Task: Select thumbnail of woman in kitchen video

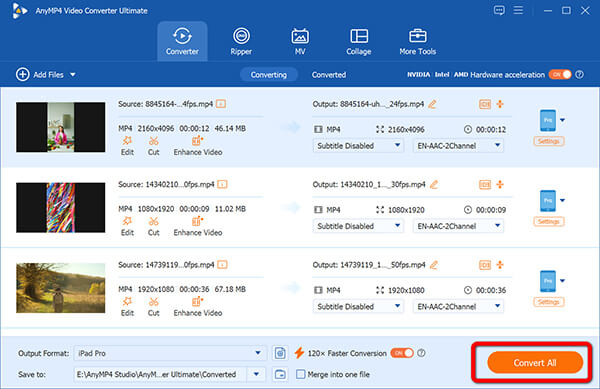Action: (x=60, y=127)
